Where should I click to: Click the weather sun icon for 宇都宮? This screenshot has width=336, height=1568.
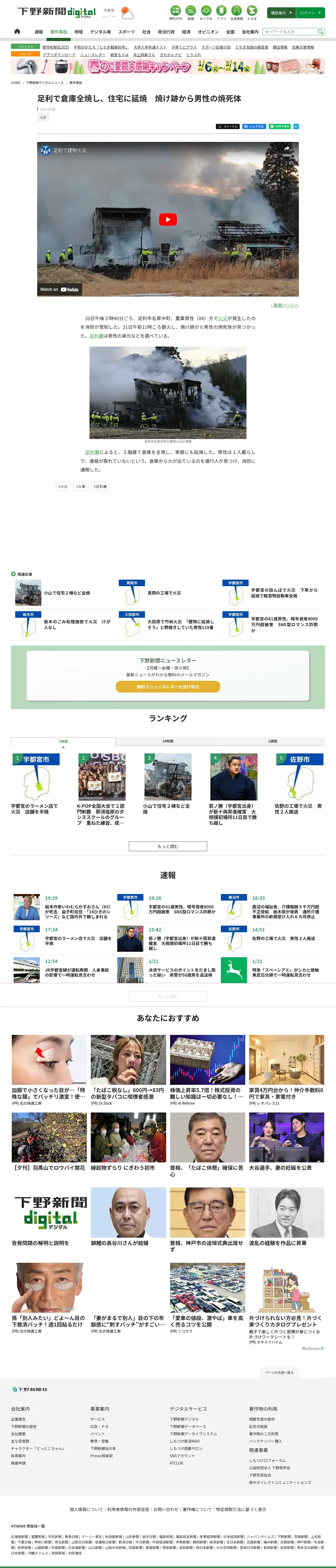pyautogui.click(x=127, y=12)
